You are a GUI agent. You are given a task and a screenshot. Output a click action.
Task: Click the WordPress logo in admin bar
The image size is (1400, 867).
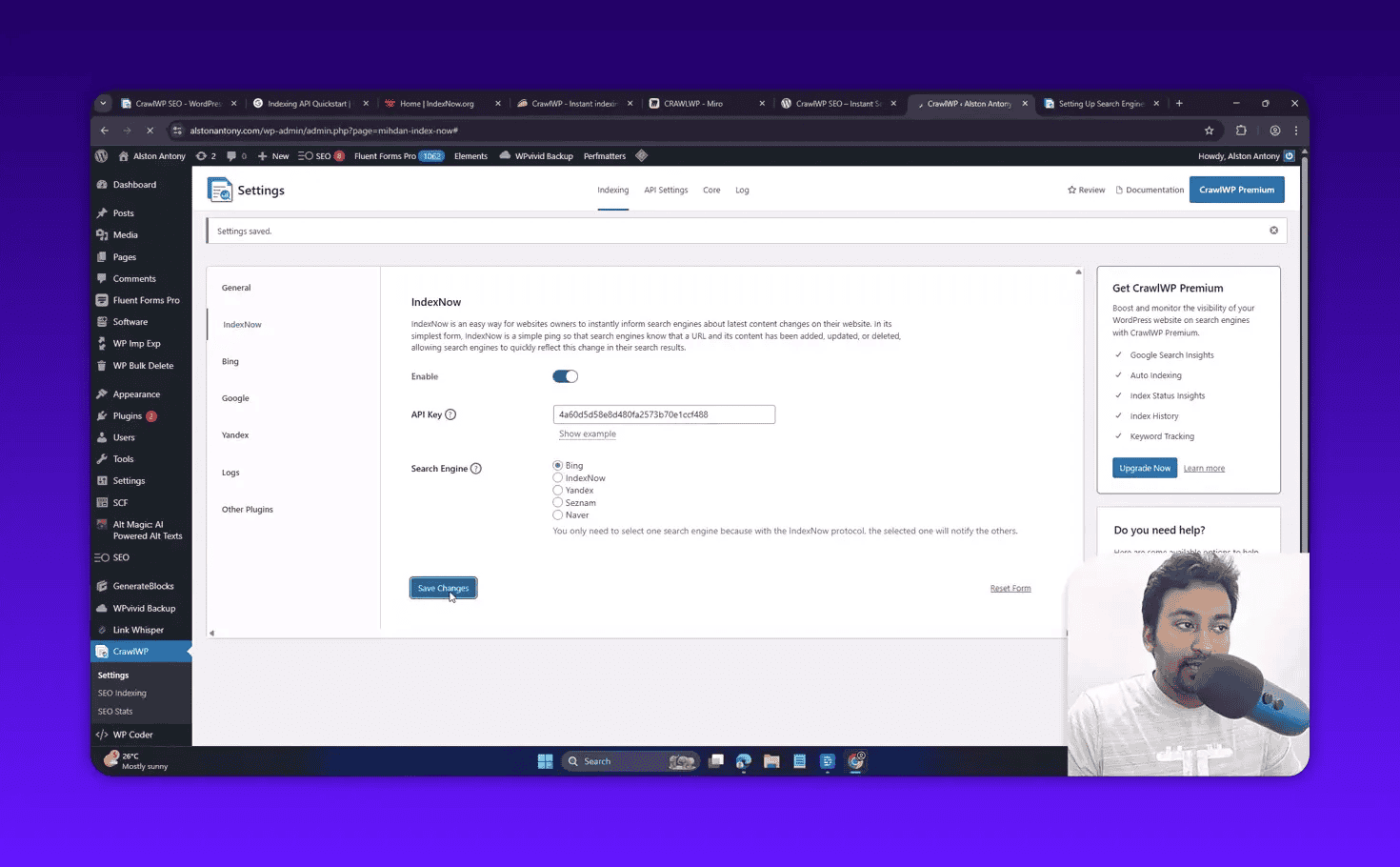tap(102, 156)
